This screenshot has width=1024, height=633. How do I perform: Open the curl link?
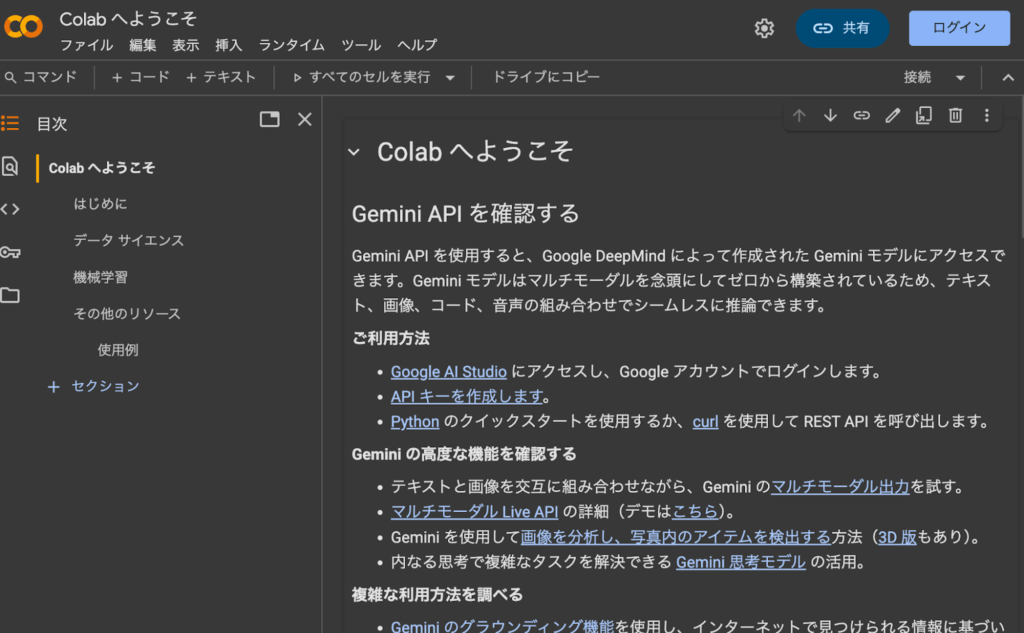click(705, 422)
